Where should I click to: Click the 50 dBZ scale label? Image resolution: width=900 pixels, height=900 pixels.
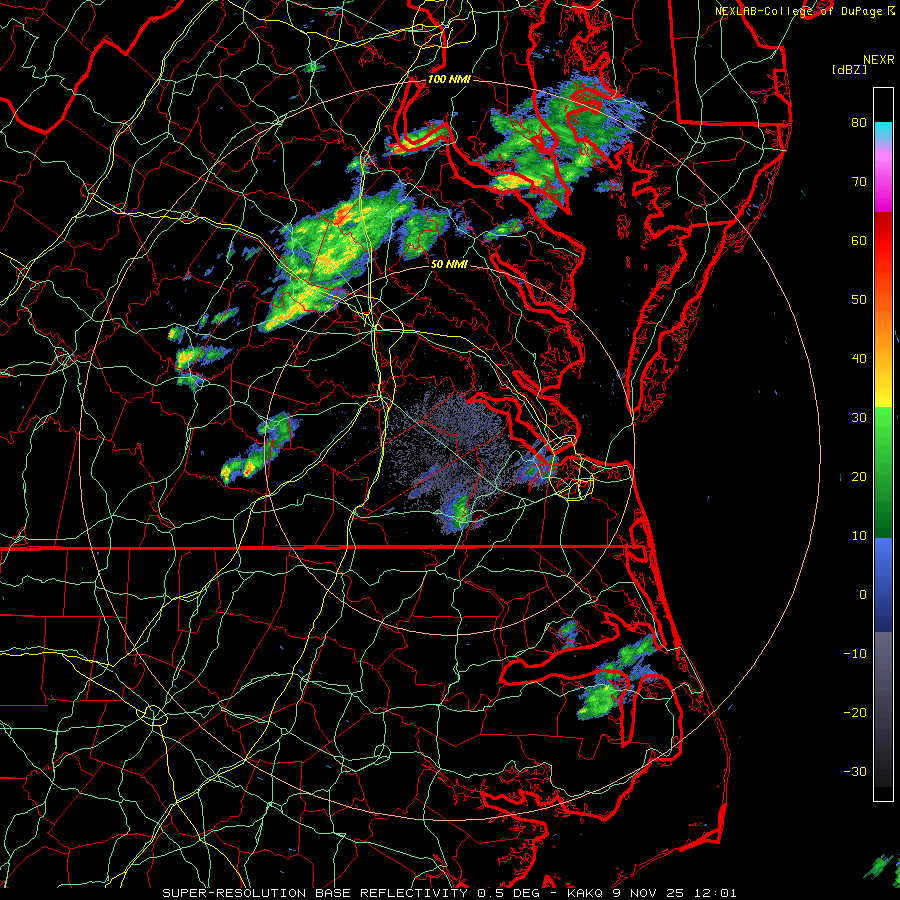(859, 300)
